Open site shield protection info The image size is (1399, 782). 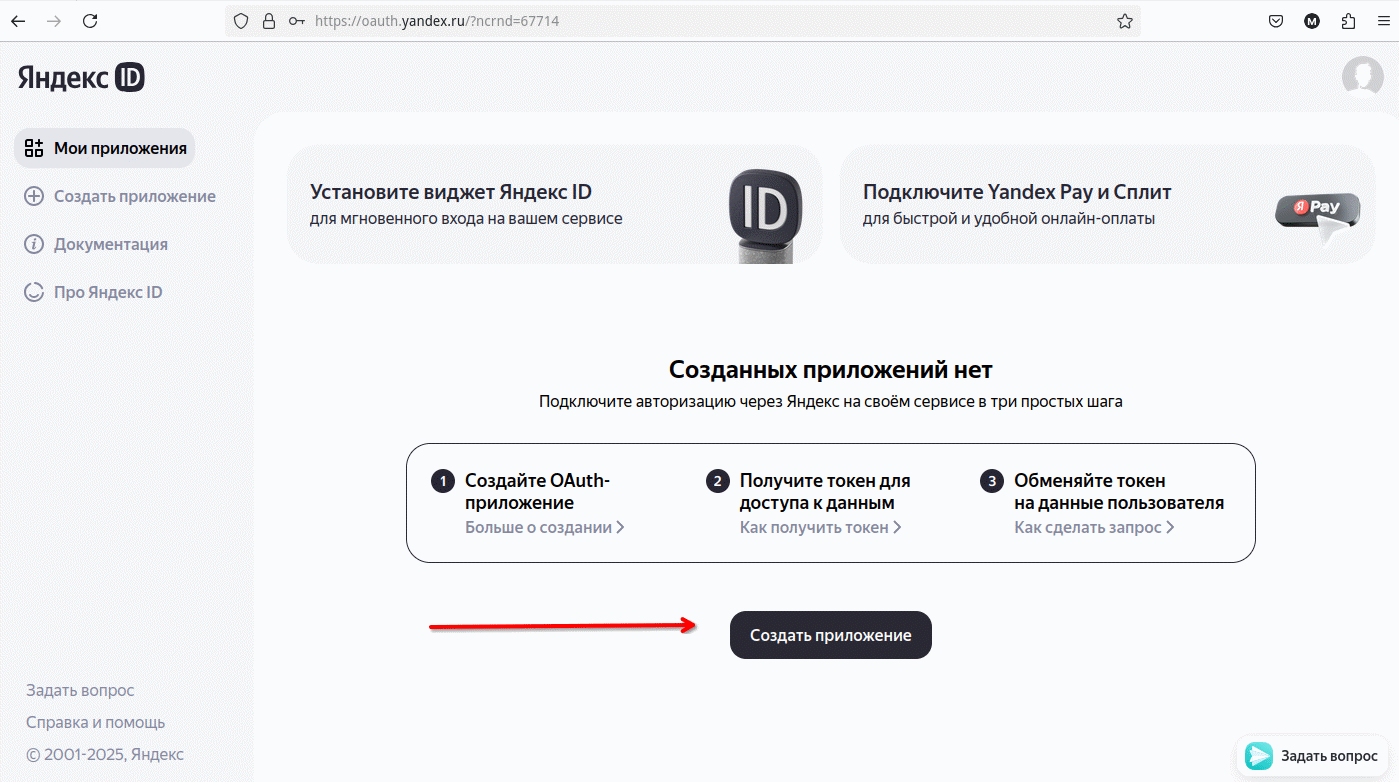(240, 21)
